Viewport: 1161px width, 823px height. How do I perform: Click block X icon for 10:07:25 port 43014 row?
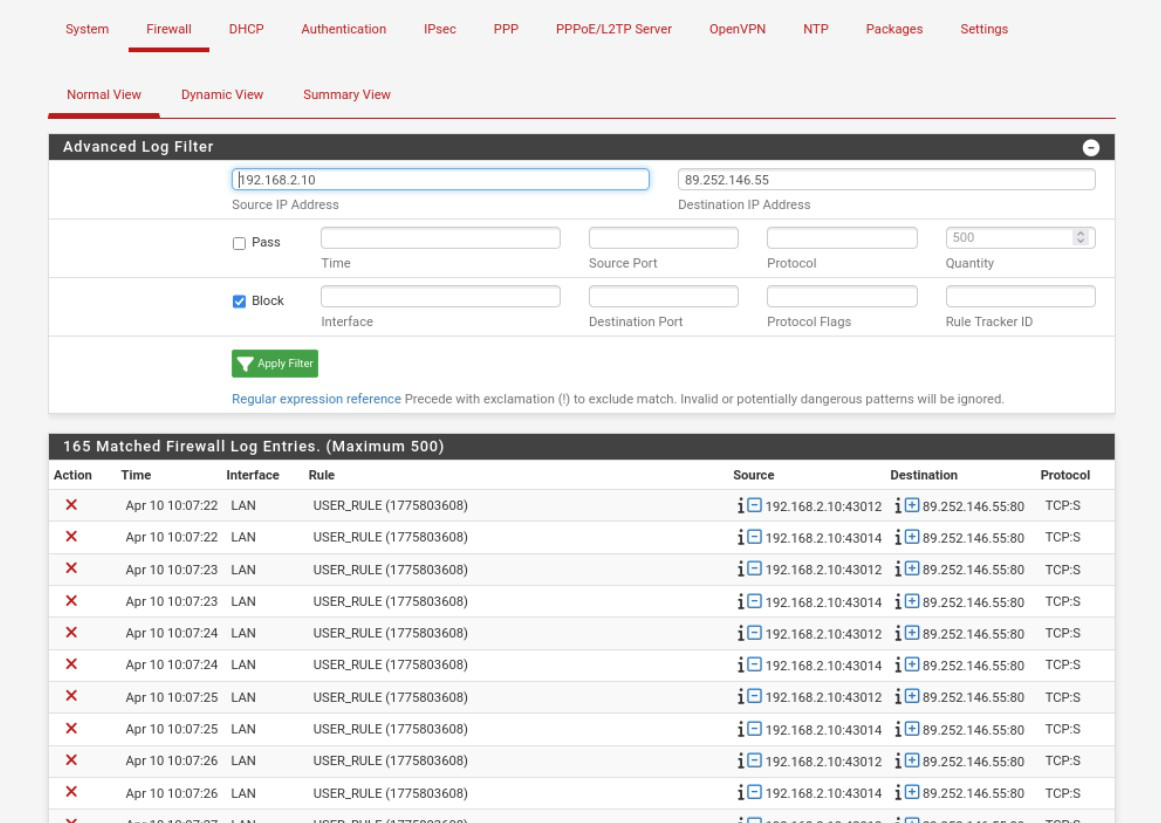[71, 728]
